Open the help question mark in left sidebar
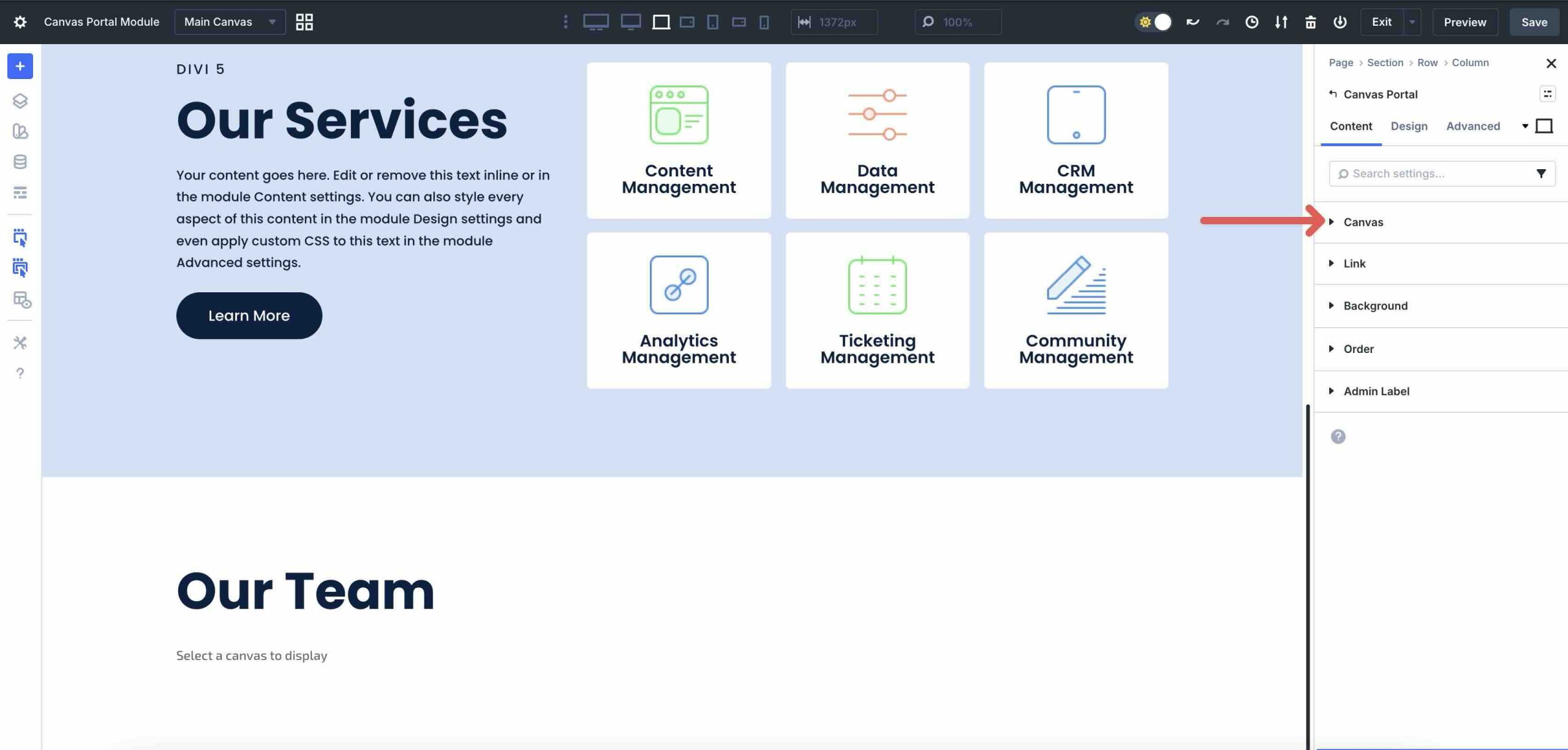This screenshot has height=750, width=1568. [20, 373]
